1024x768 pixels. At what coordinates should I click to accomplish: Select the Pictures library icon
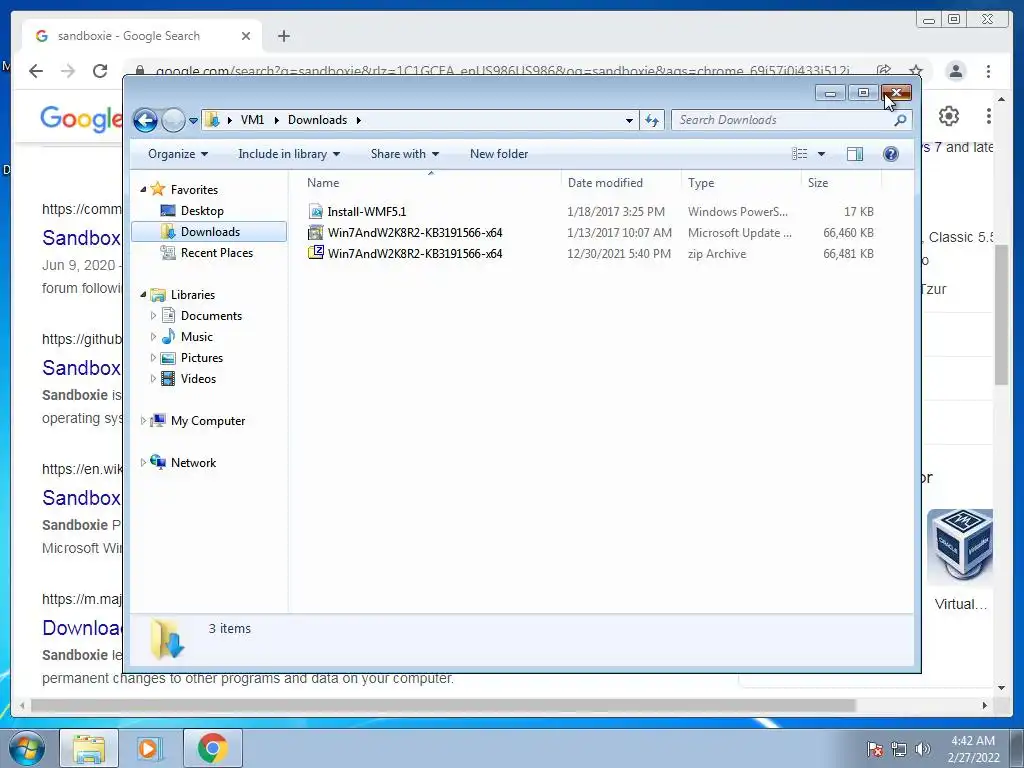coord(168,358)
